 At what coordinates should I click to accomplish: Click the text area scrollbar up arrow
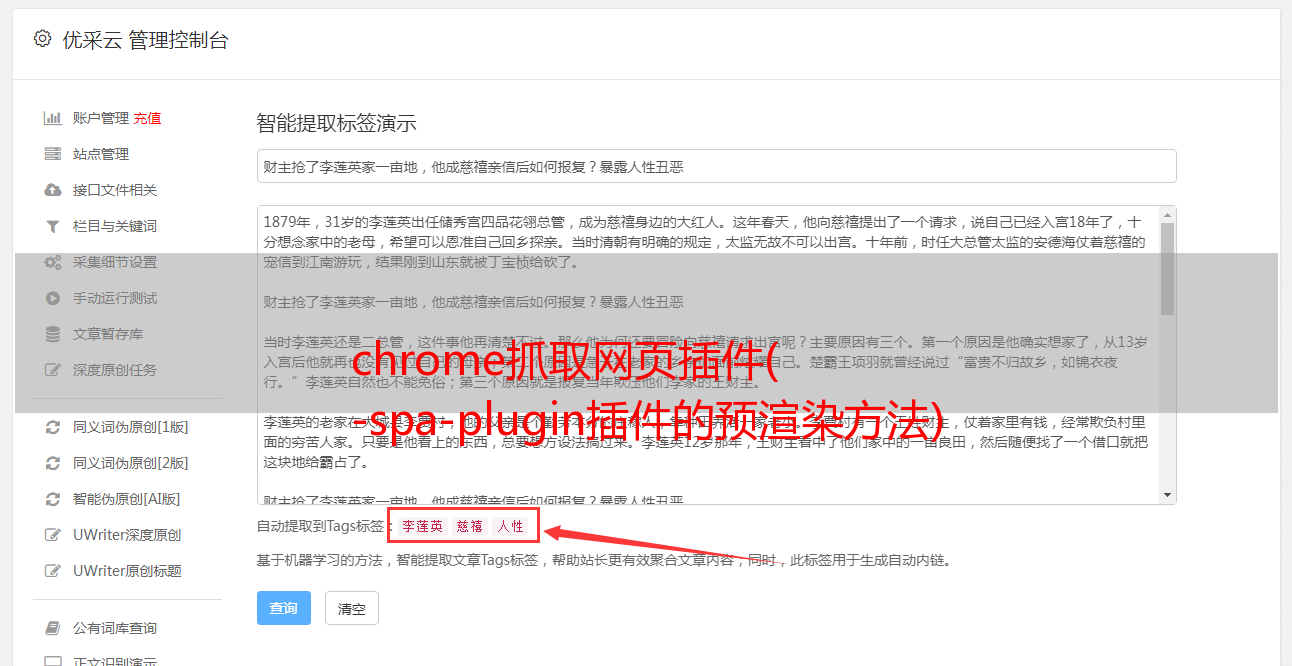coord(1167,215)
